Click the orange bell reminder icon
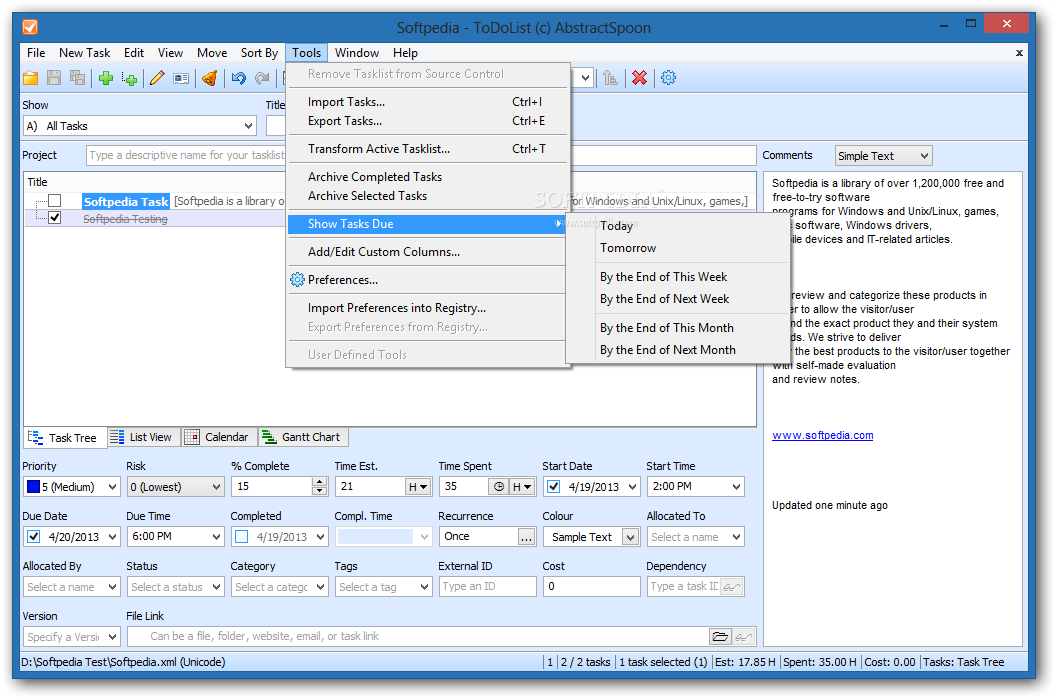 [209, 78]
